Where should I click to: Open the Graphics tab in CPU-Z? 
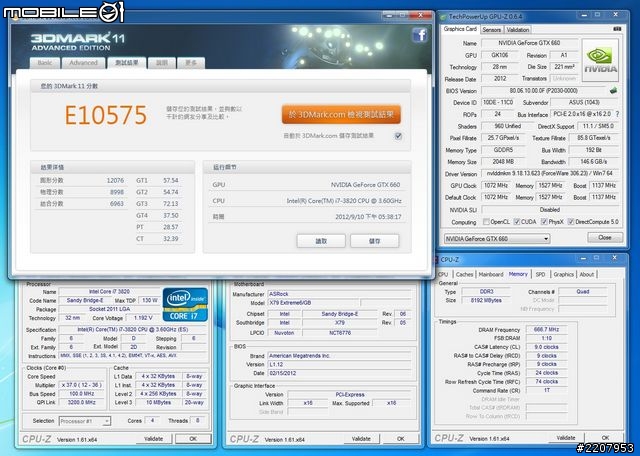coord(563,274)
